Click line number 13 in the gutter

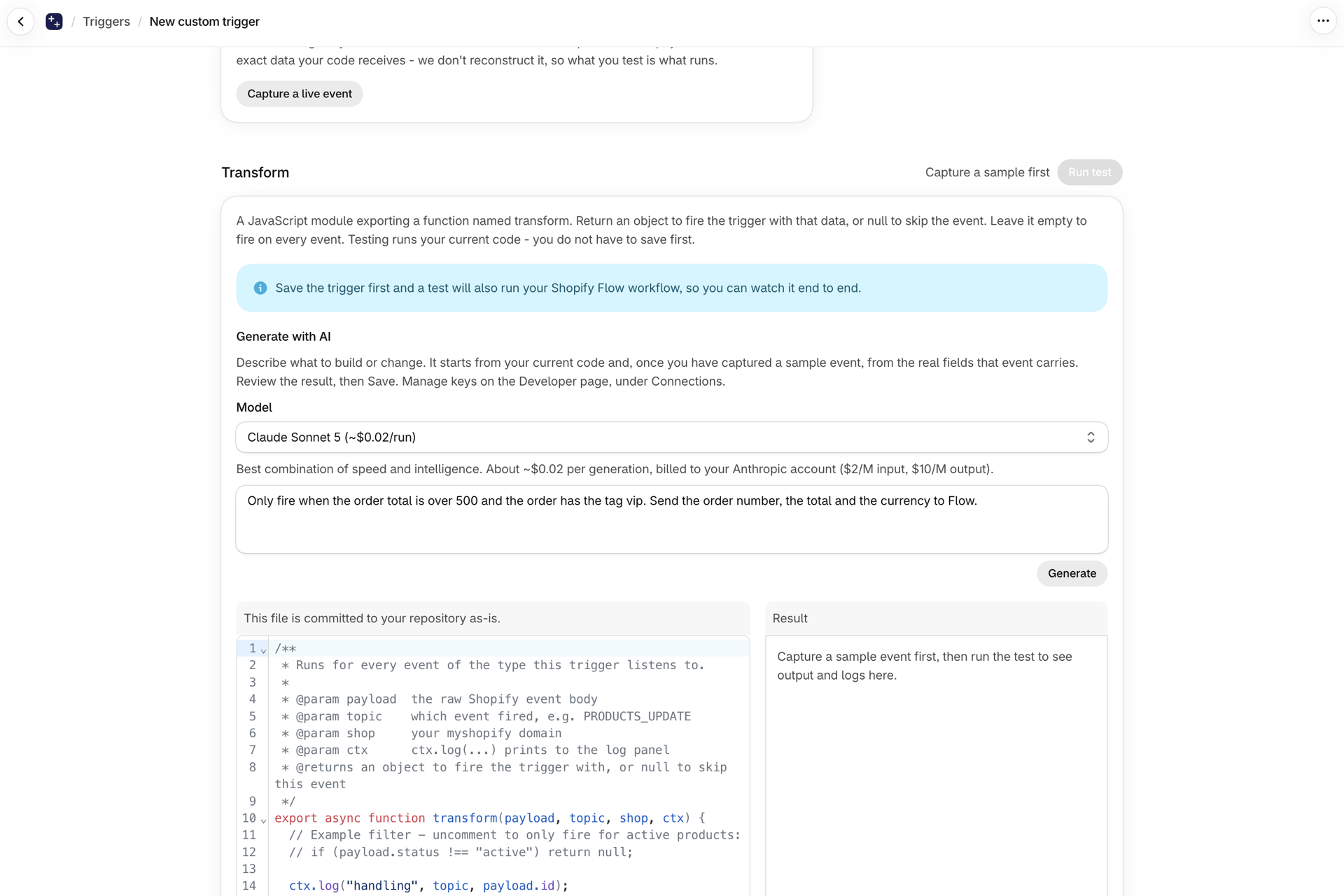[x=249, y=869]
